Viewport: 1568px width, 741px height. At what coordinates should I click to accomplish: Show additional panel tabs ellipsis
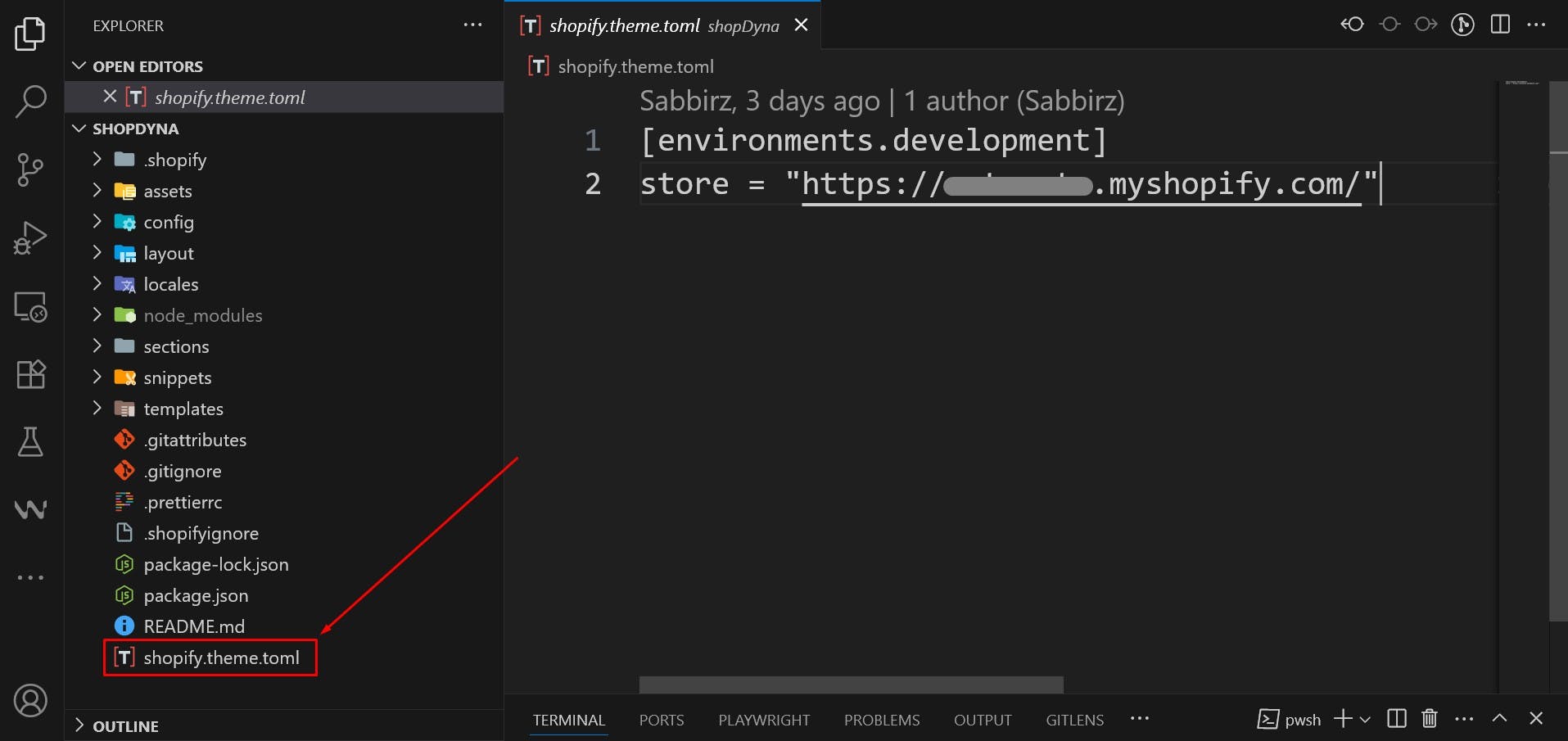[x=1140, y=718]
